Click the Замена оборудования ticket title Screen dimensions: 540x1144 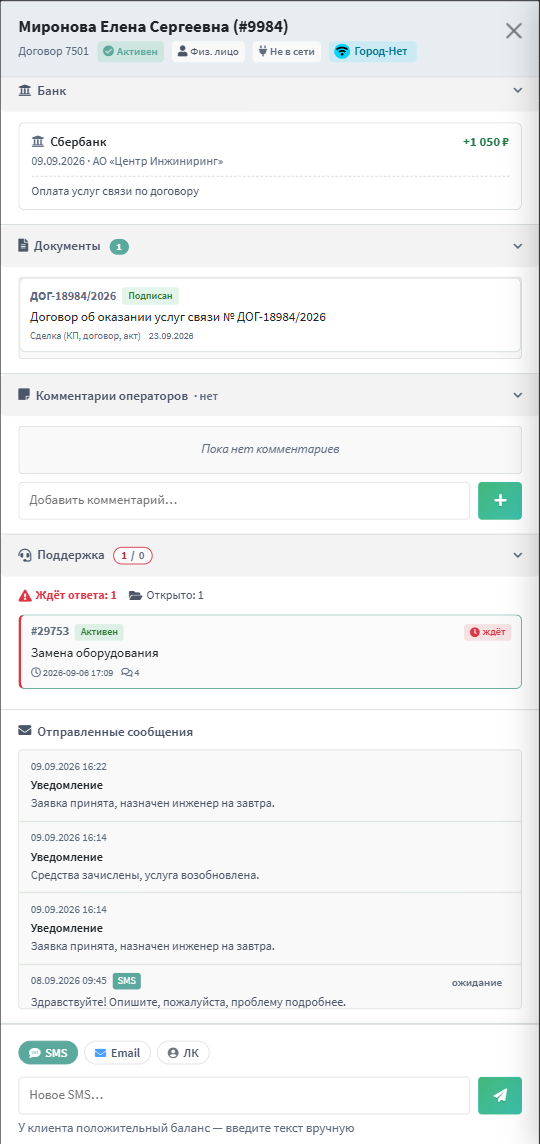pyautogui.click(x=95, y=652)
